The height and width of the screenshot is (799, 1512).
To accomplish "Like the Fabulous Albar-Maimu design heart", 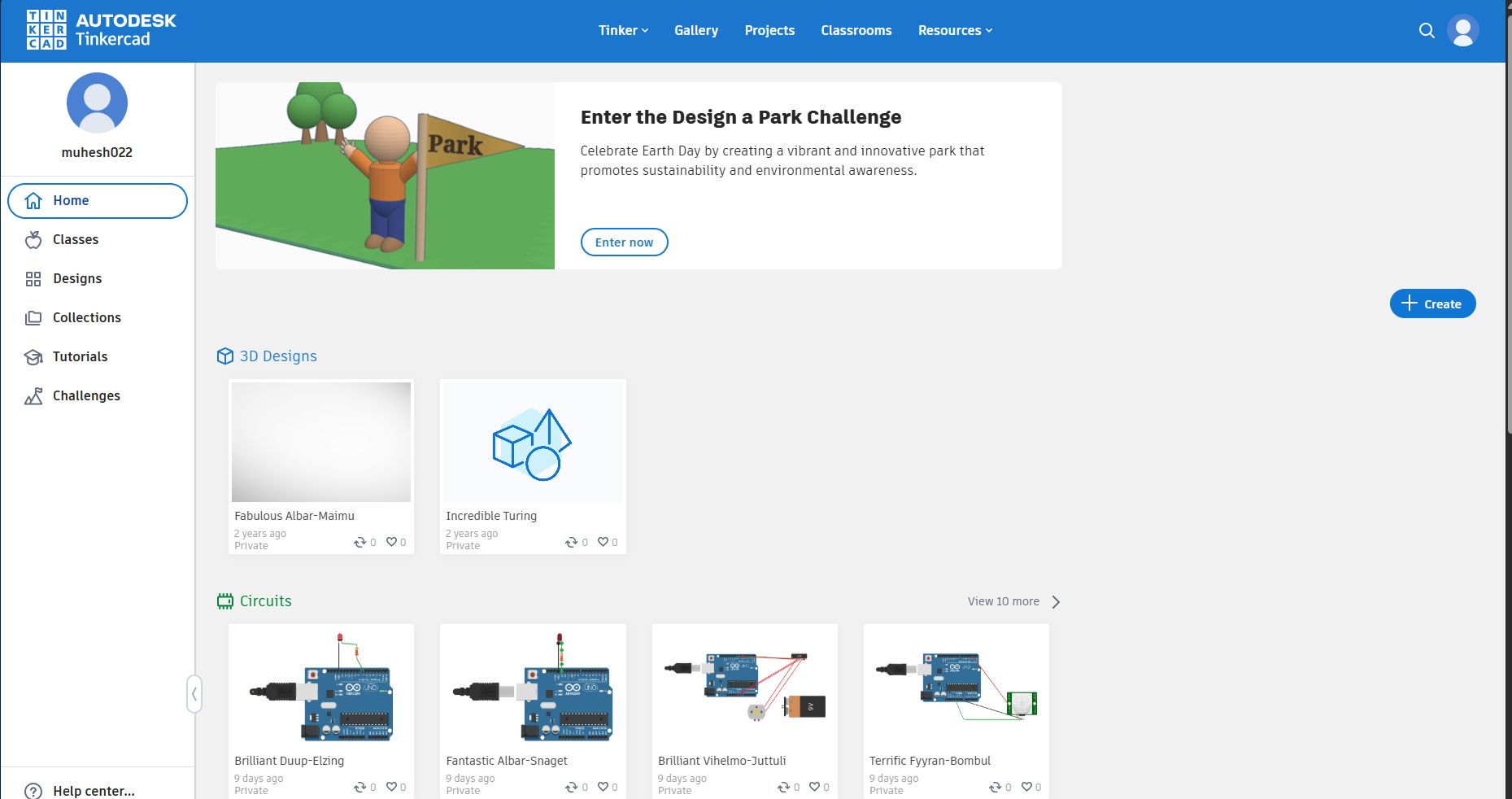I will pos(391,542).
